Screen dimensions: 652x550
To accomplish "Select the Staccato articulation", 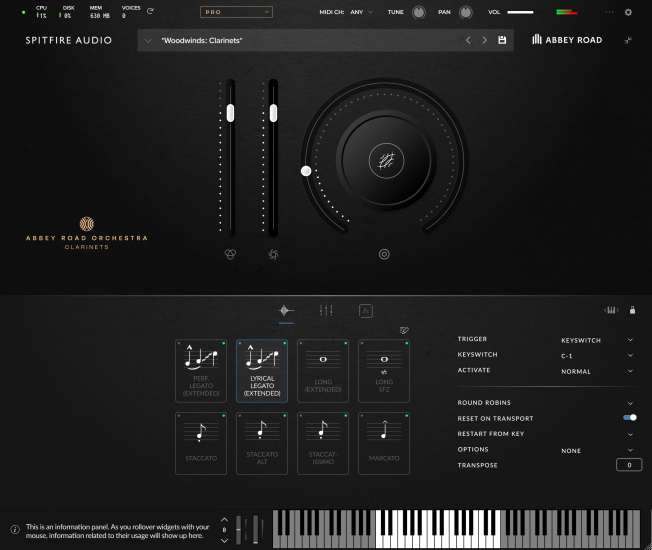I will coord(201,444).
